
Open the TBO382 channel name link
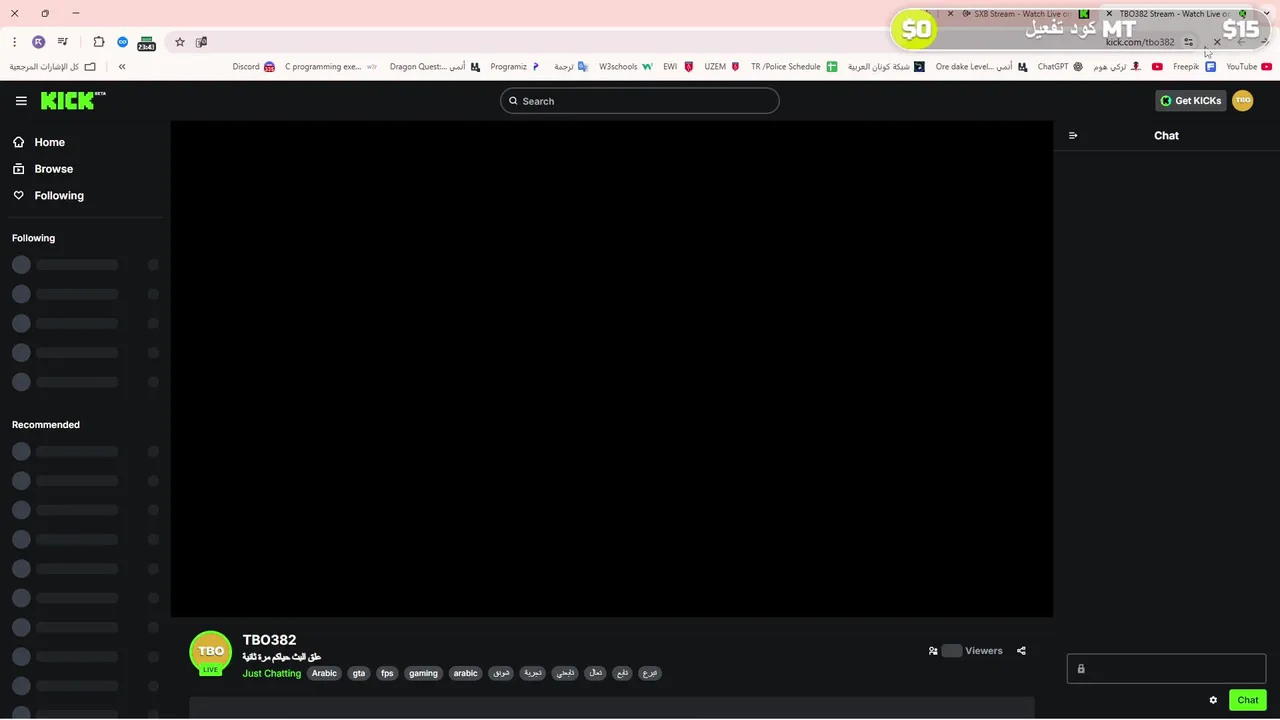[269, 640]
